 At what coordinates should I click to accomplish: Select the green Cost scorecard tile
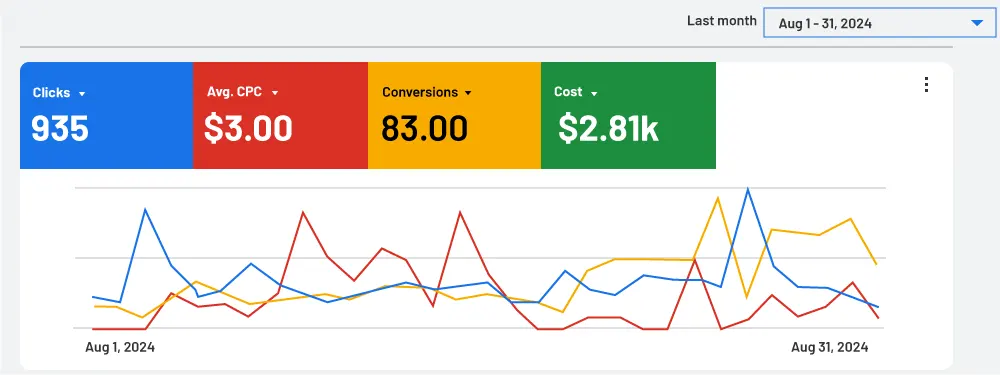tap(628, 115)
